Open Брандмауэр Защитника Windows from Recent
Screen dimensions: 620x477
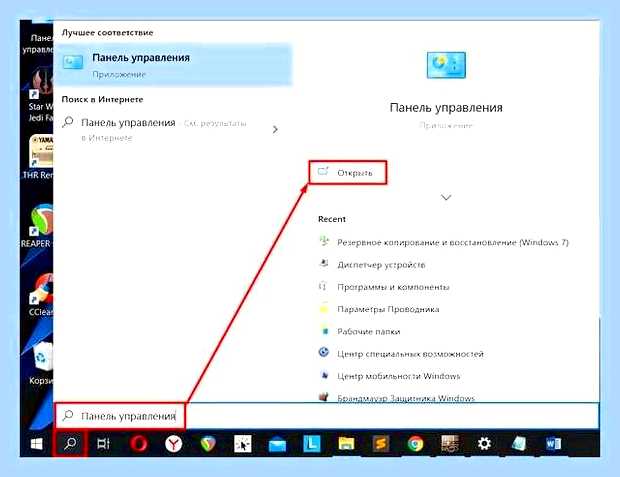point(397,398)
